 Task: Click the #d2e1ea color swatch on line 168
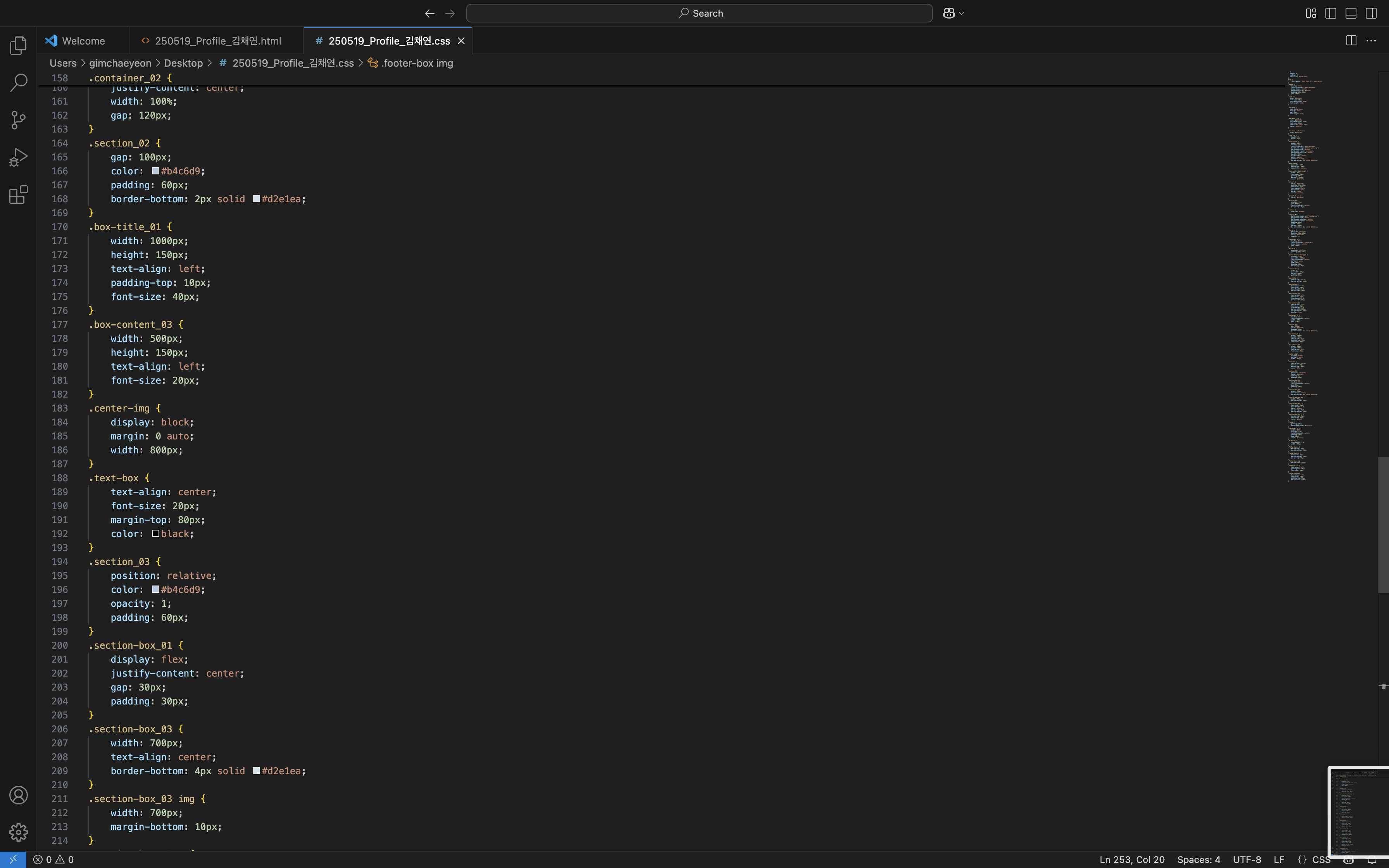click(256, 199)
